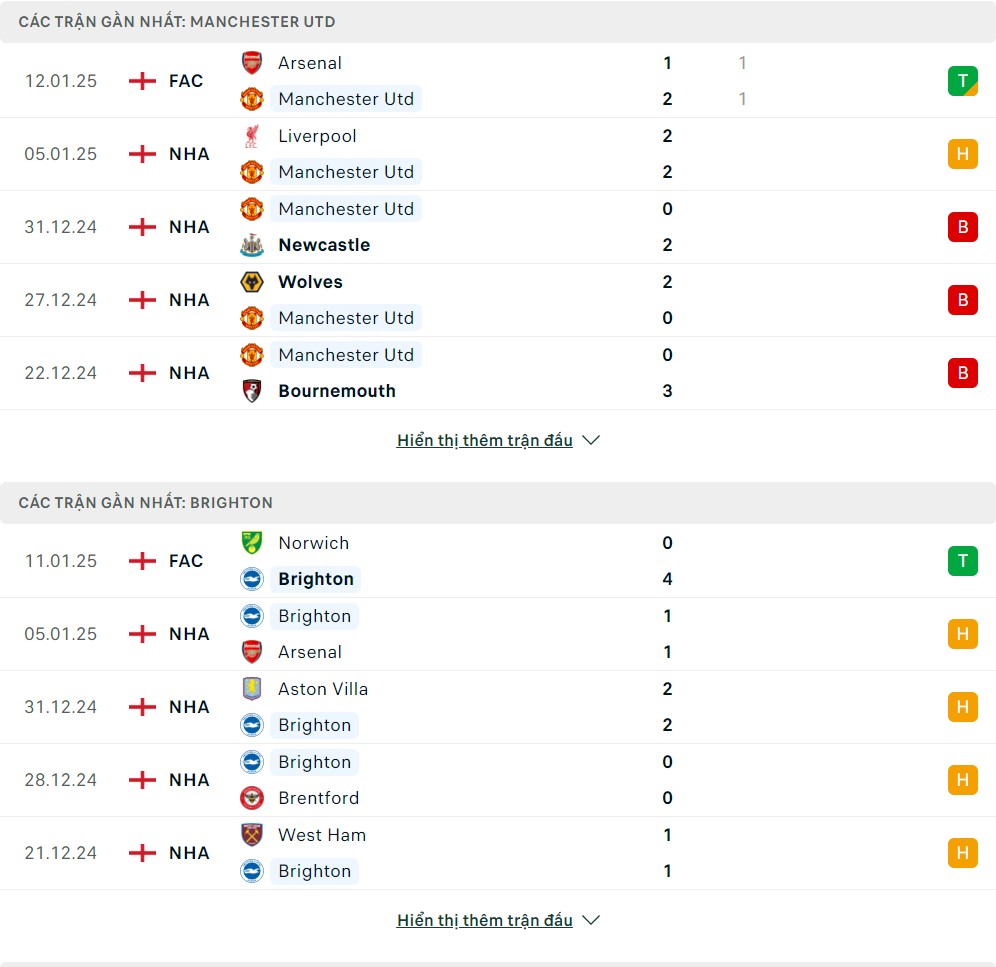This screenshot has width=996, height=967.
Task: Open Wolves team name link
Action: click(311, 281)
